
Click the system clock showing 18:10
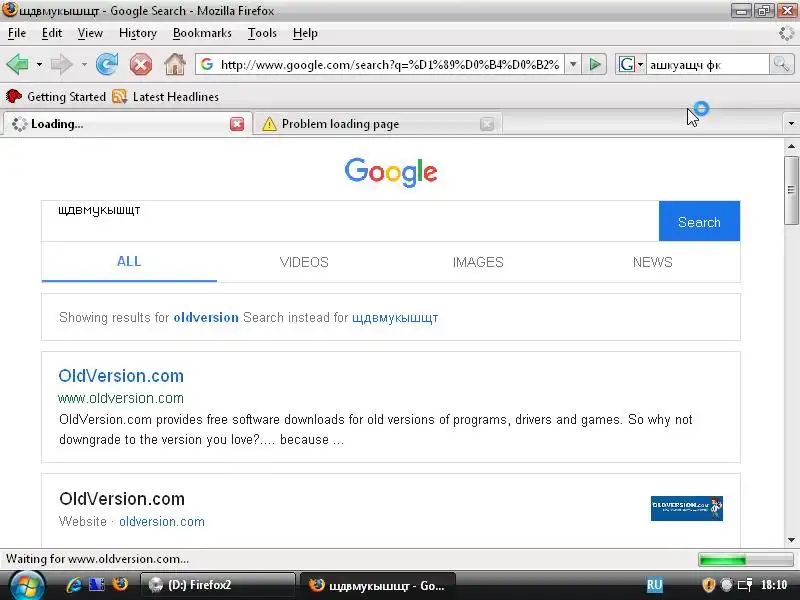click(774, 585)
